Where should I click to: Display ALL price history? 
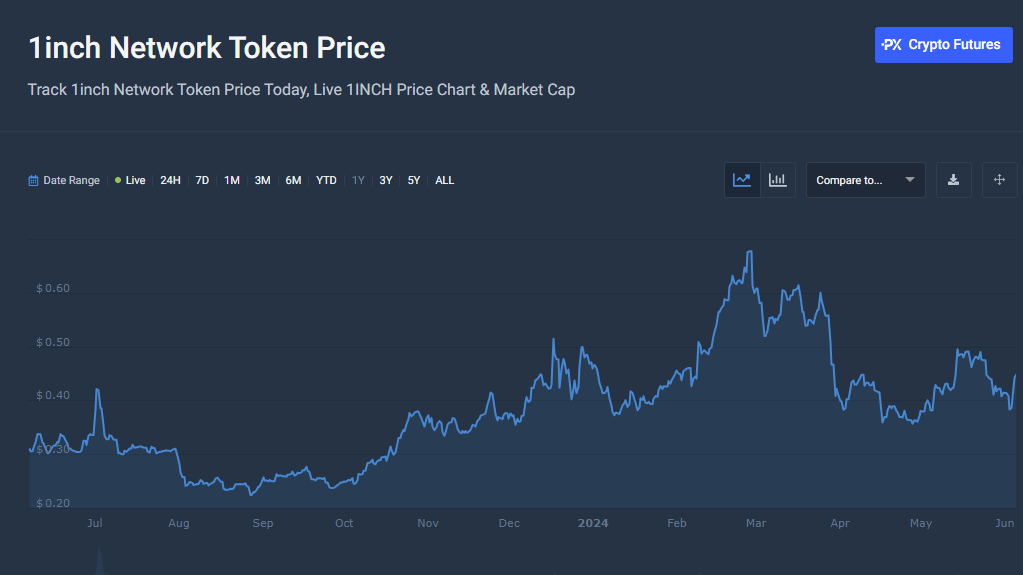[x=445, y=180]
